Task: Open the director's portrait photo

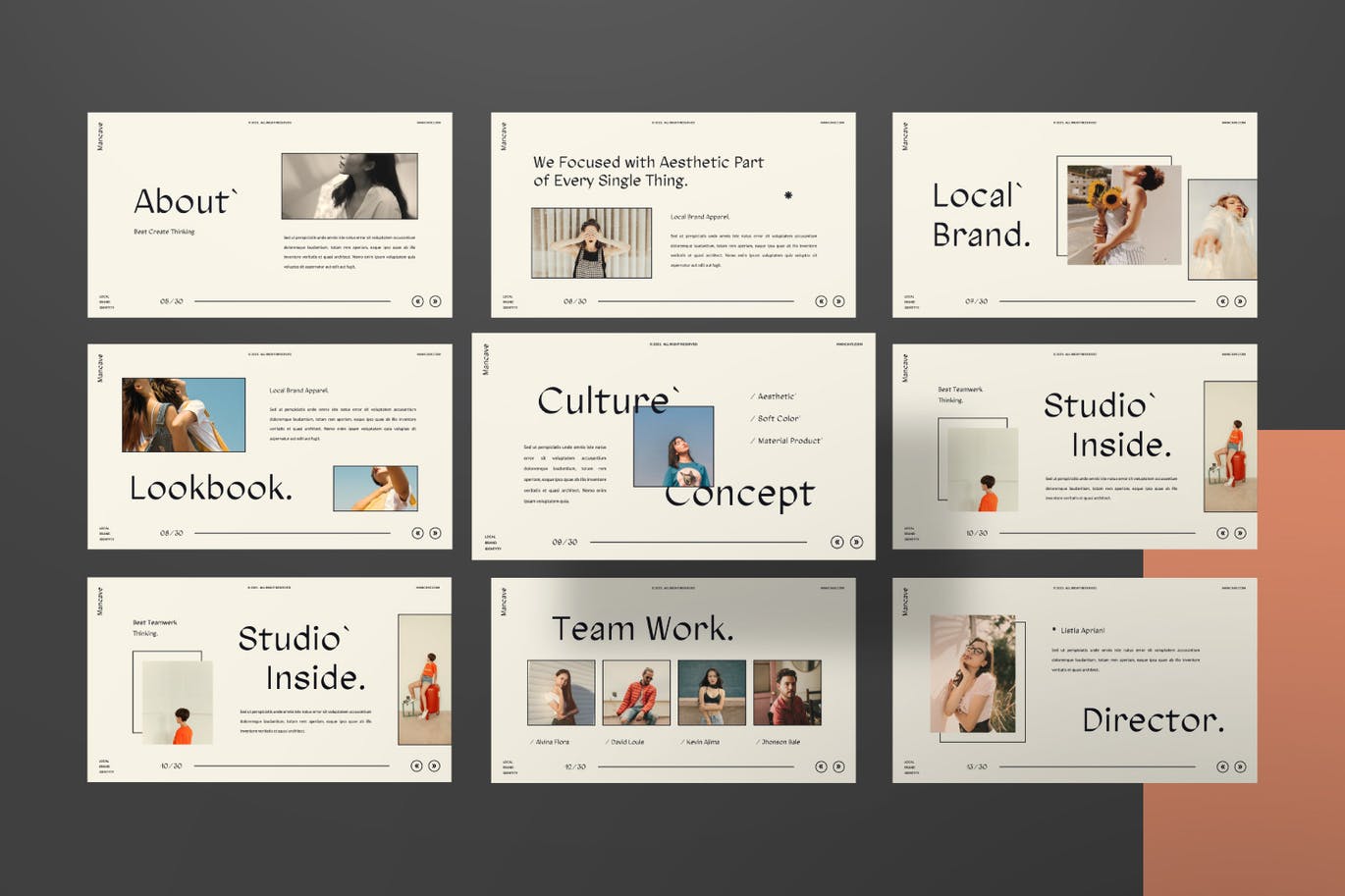Action: tap(972, 674)
